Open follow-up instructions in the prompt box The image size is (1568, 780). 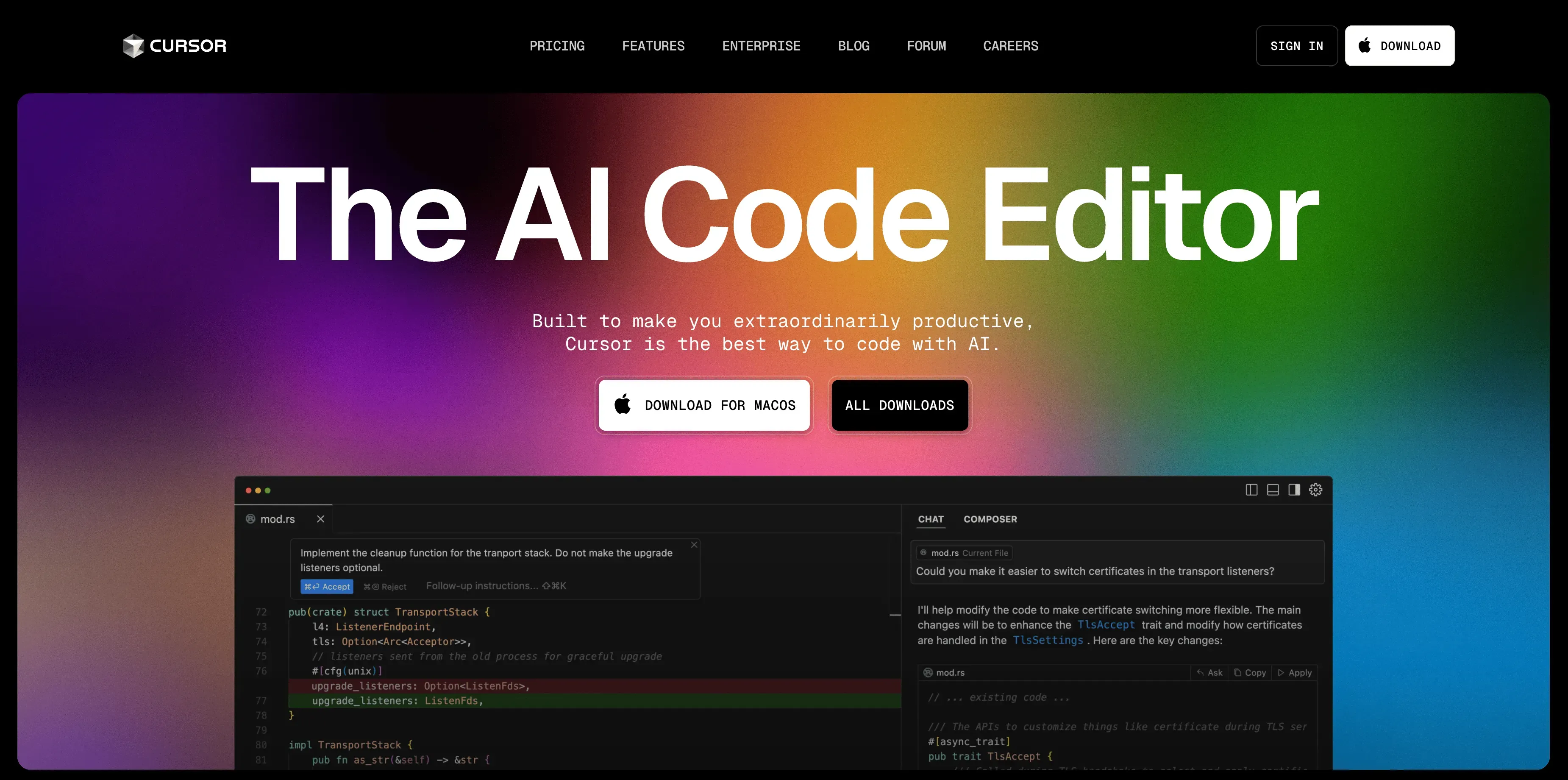483,586
